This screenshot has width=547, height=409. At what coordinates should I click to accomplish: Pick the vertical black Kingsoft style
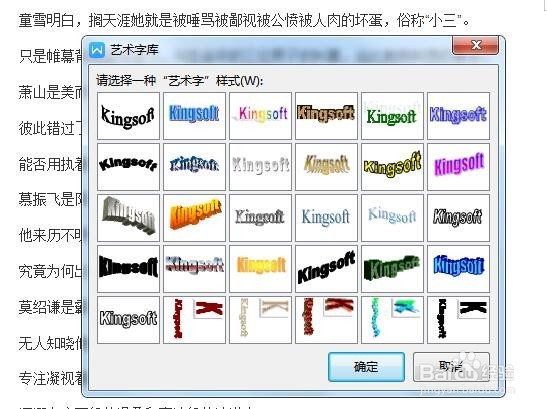458,320
